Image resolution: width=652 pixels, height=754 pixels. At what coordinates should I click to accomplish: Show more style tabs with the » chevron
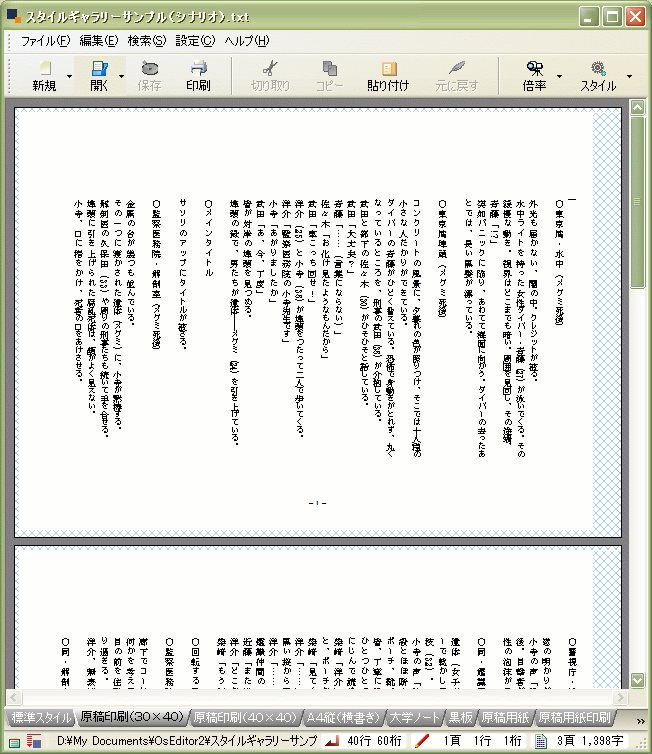click(x=640, y=721)
